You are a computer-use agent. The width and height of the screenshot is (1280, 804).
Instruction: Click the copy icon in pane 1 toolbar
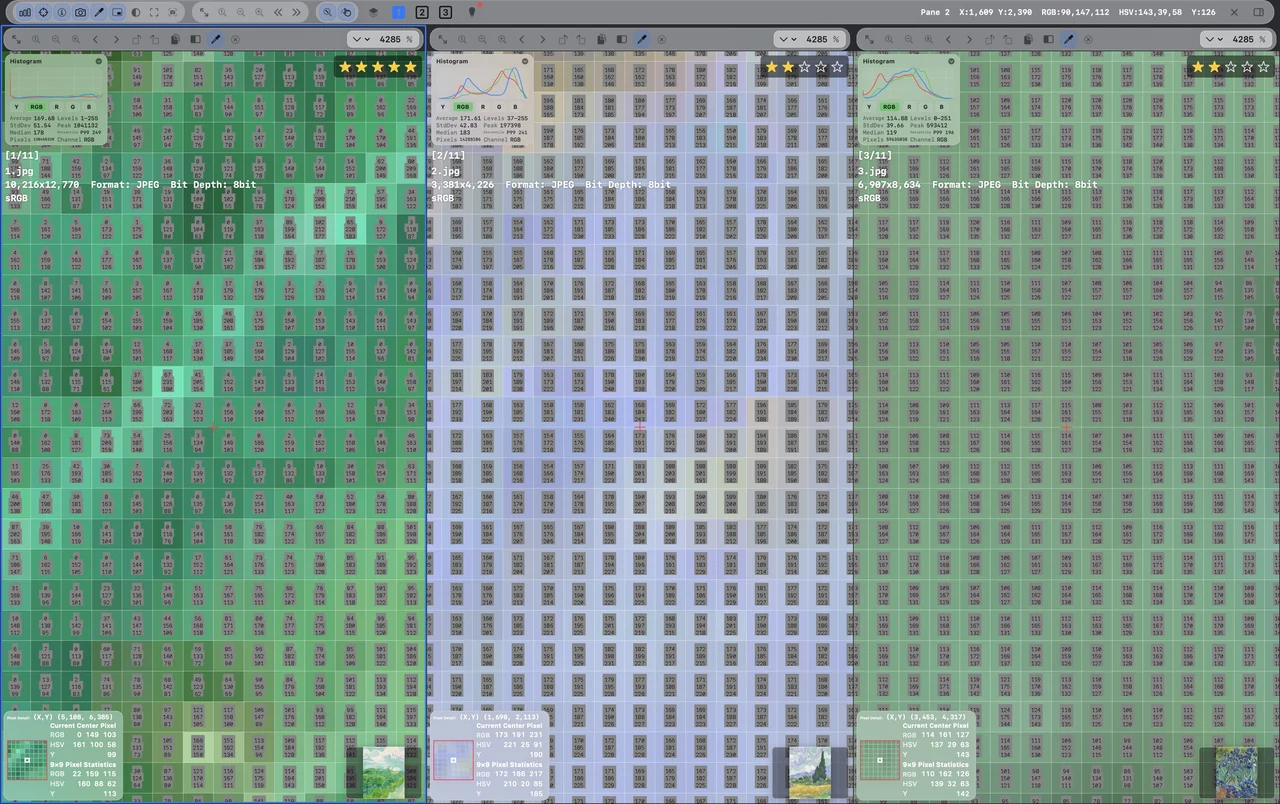click(x=176, y=39)
